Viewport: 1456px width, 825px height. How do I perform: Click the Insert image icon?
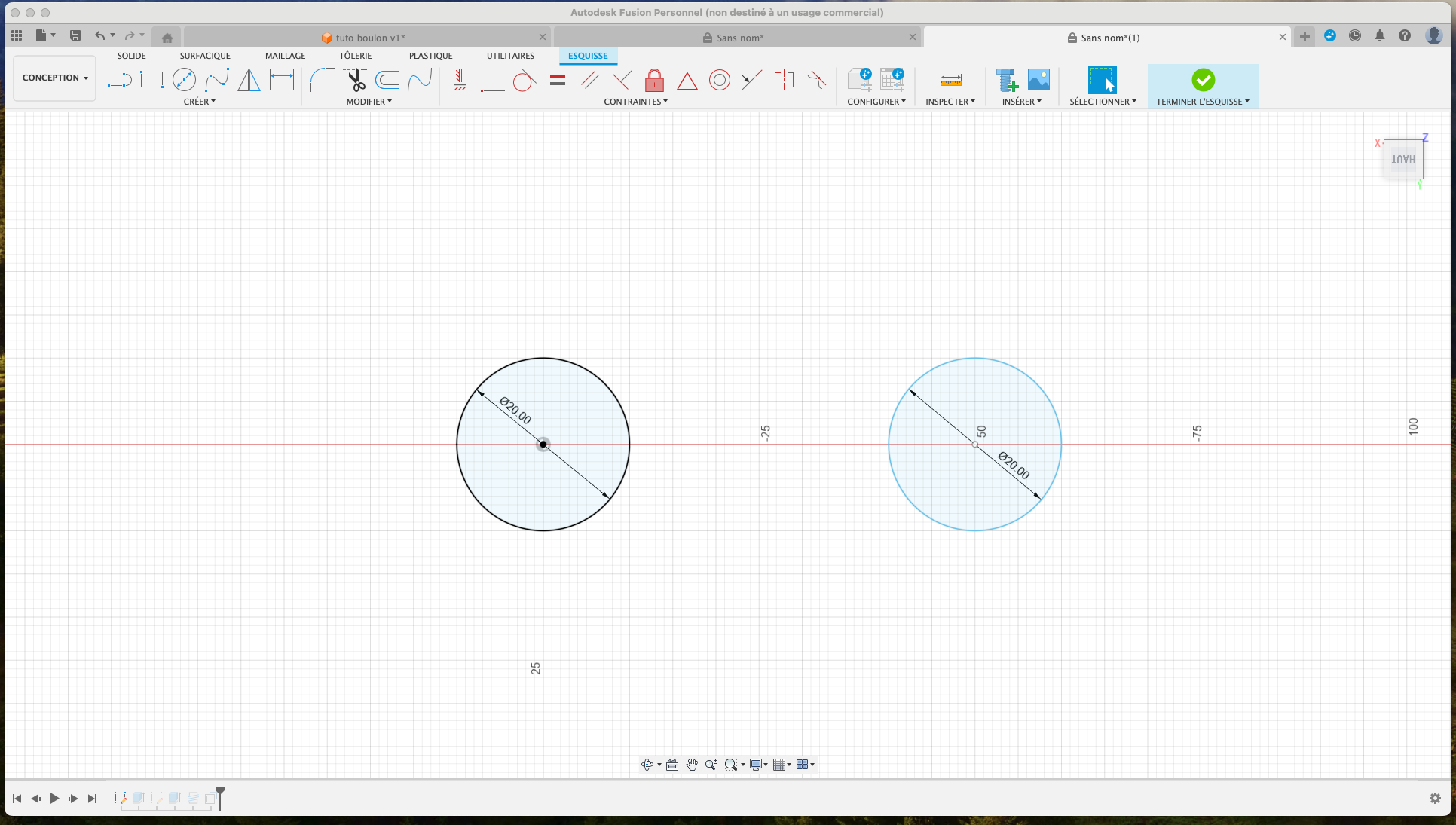coord(1038,80)
